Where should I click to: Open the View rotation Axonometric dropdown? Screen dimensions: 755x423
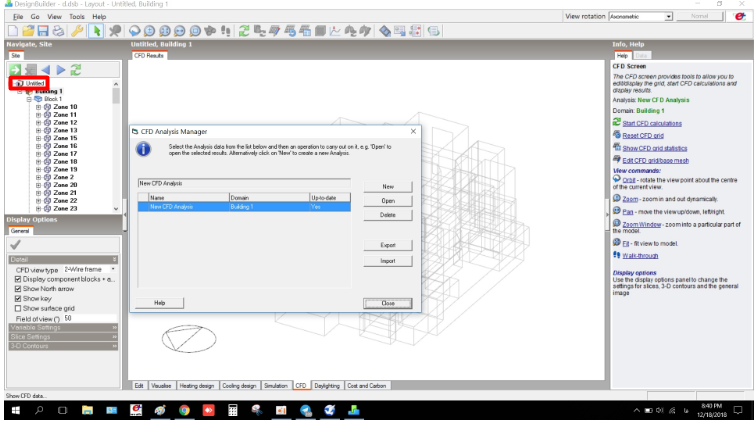pos(640,16)
